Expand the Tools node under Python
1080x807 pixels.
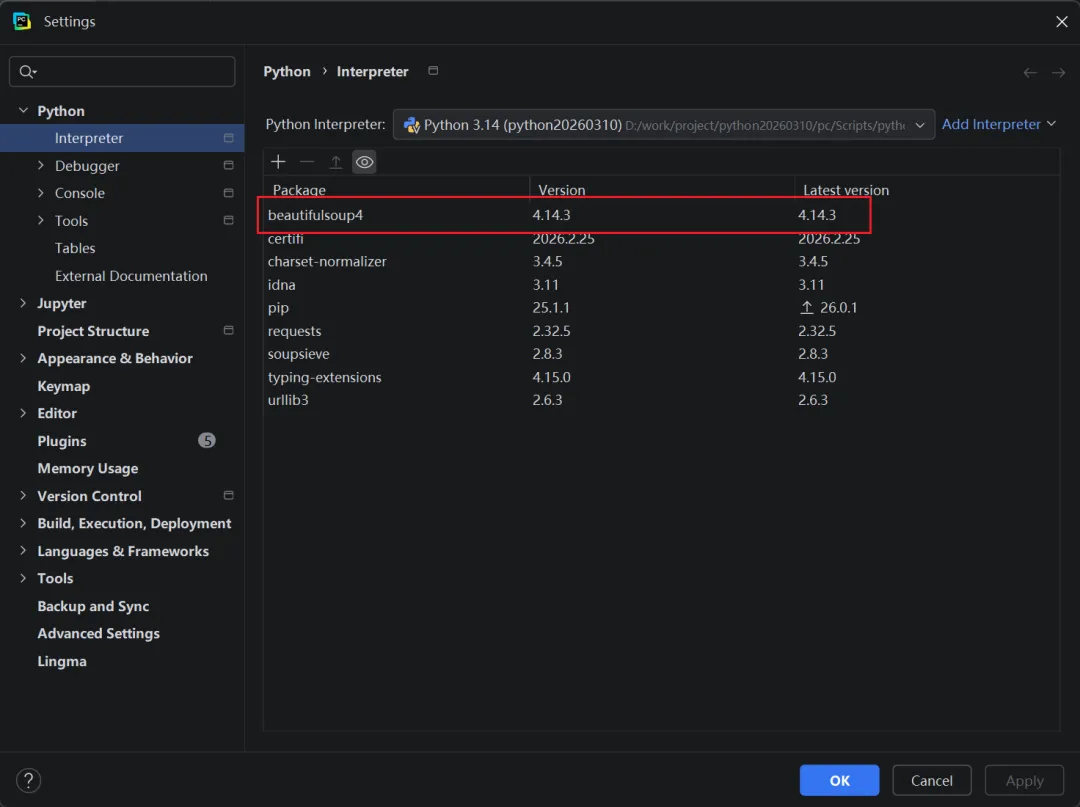[41, 220]
